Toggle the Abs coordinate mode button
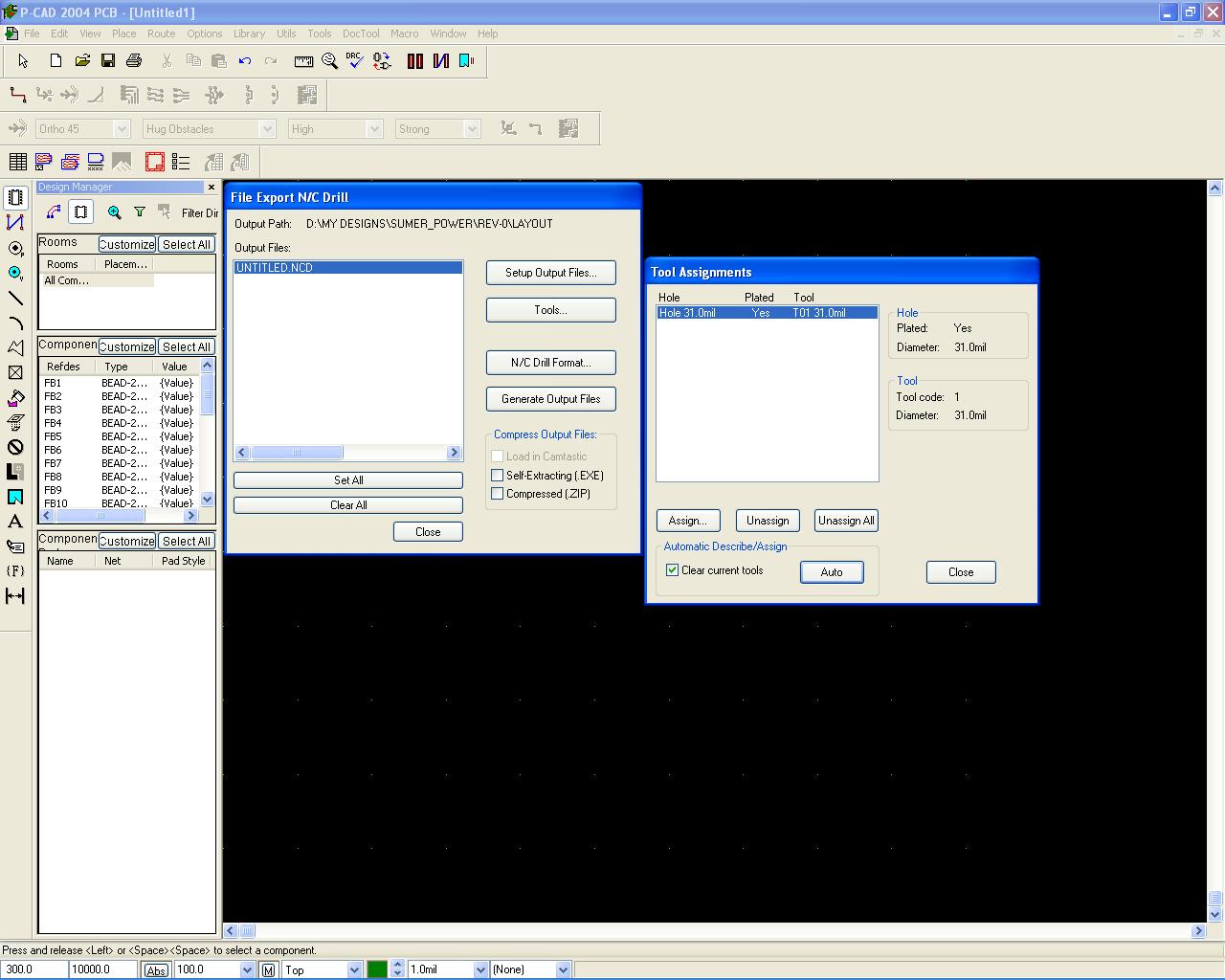The height and width of the screenshot is (980, 1225). pyautogui.click(x=156, y=969)
